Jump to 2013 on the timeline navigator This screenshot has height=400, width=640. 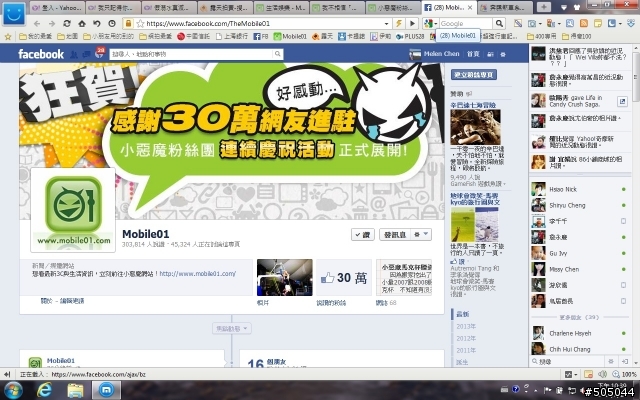(466, 327)
